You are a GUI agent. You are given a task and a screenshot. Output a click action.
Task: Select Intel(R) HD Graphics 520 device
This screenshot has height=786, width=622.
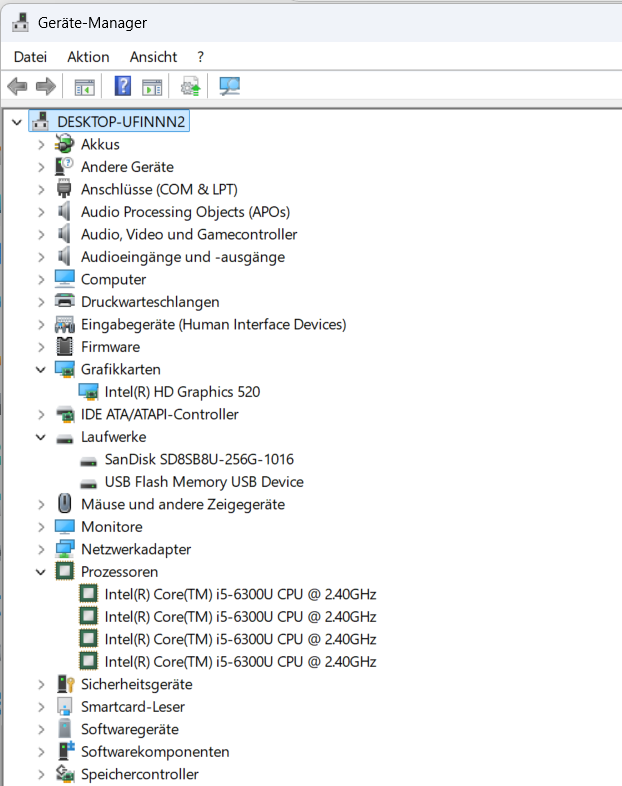(182, 392)
